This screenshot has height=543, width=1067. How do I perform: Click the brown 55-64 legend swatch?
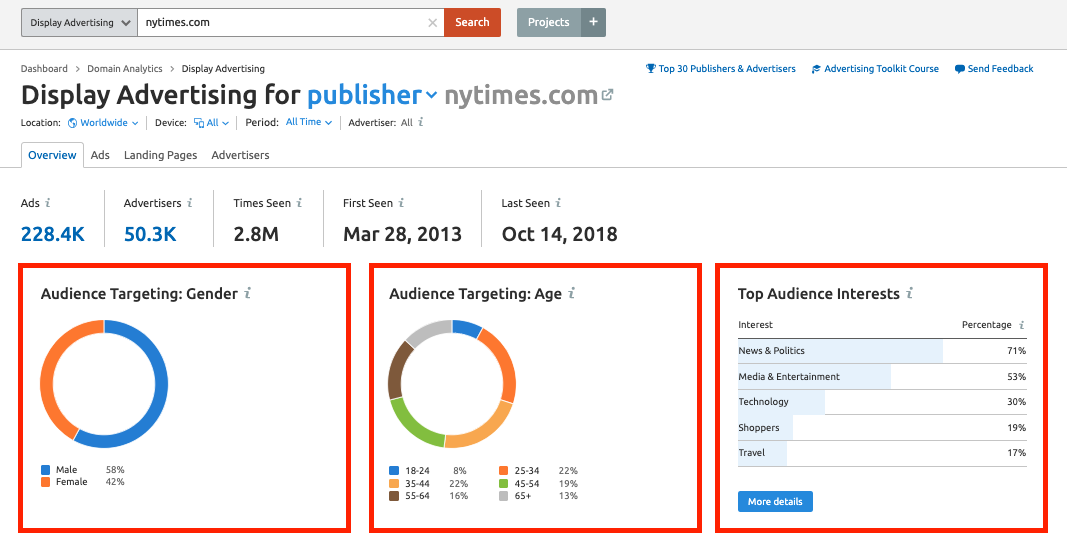coord(394,496)
